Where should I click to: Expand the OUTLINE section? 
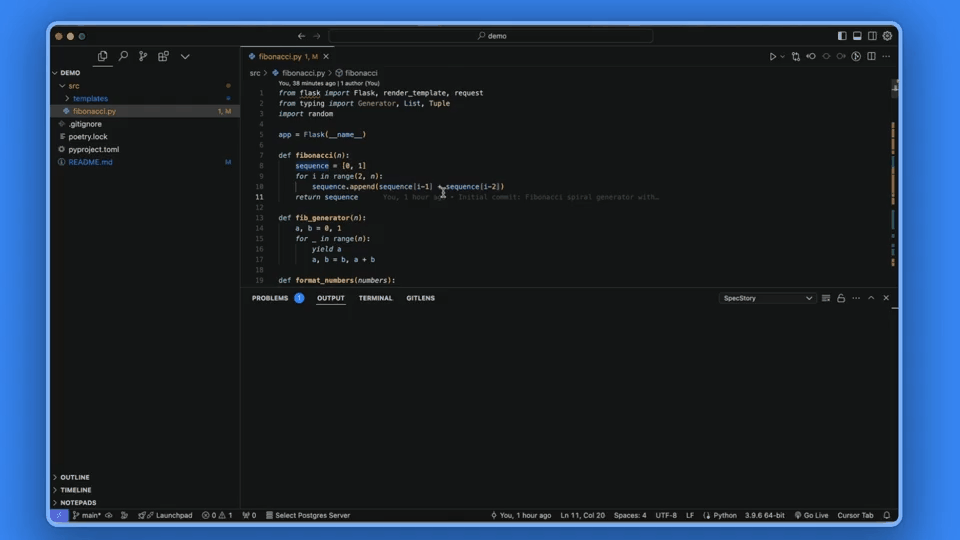[75, 477]
